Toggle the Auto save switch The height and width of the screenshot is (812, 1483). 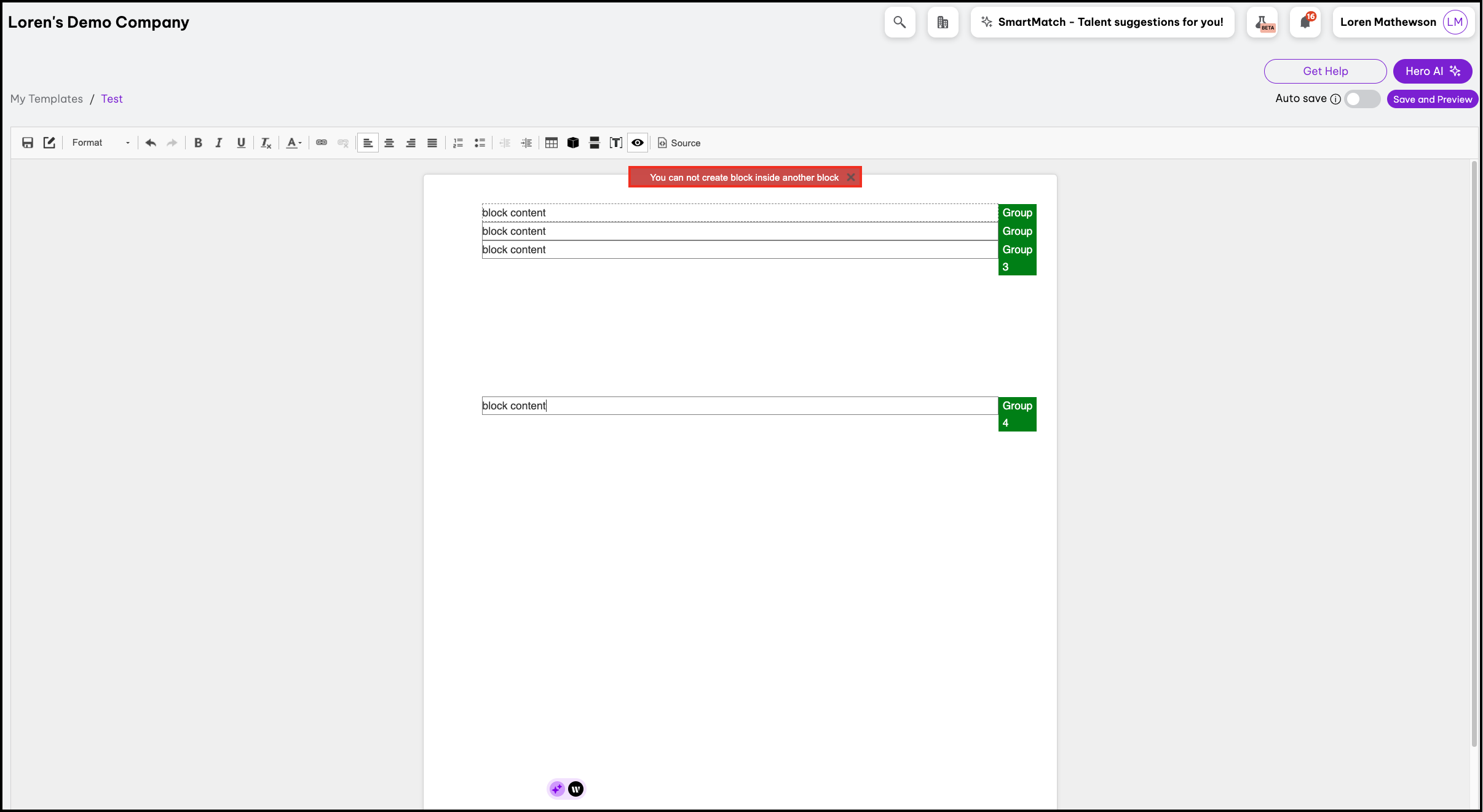pos(1362,99)
